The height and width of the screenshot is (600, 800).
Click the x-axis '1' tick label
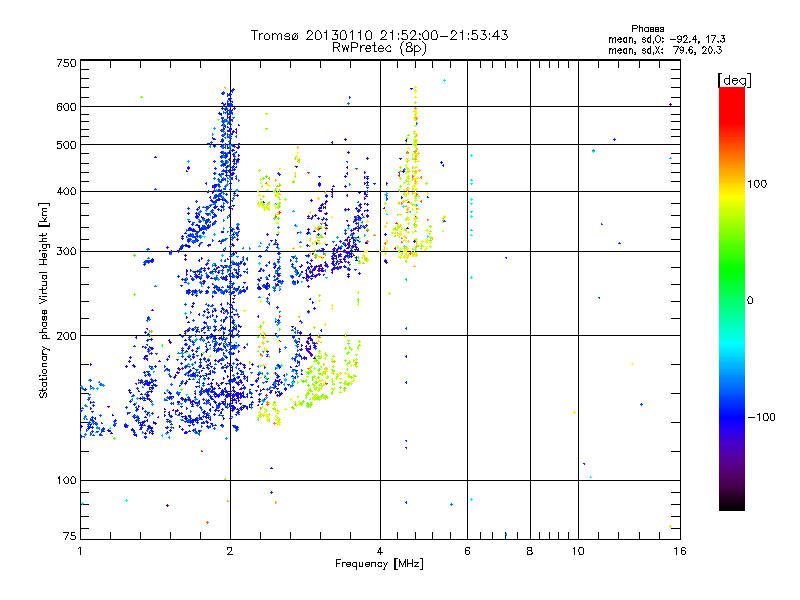point(80,551)
